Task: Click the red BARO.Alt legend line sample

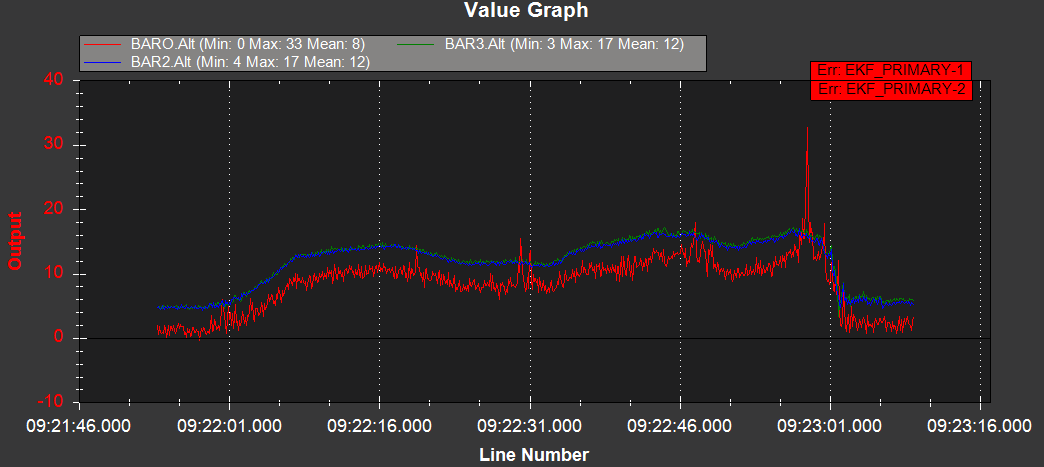Action: 104,45
